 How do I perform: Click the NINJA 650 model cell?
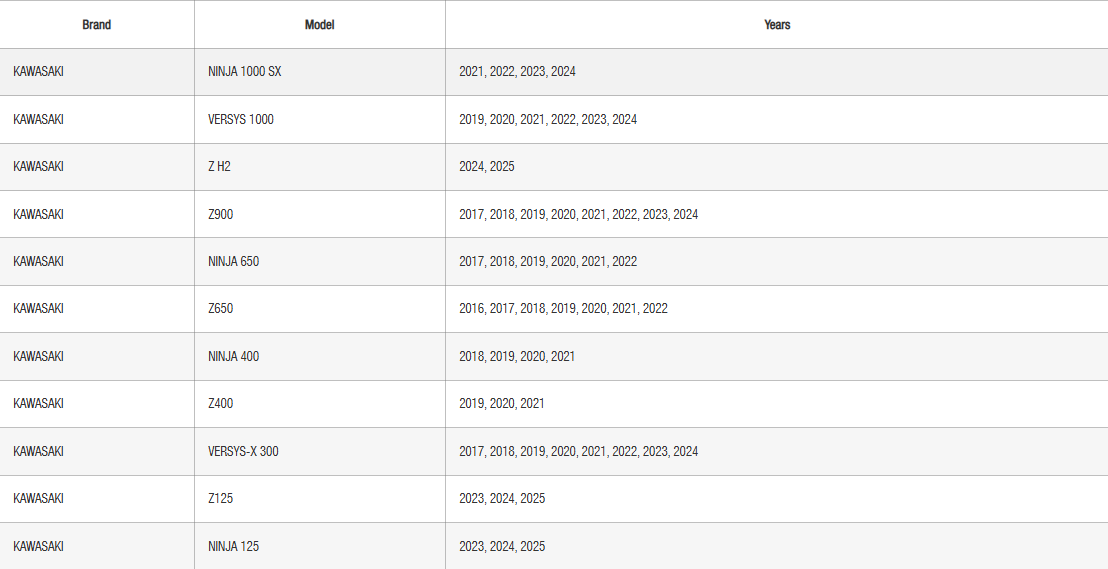pos(234,261)
